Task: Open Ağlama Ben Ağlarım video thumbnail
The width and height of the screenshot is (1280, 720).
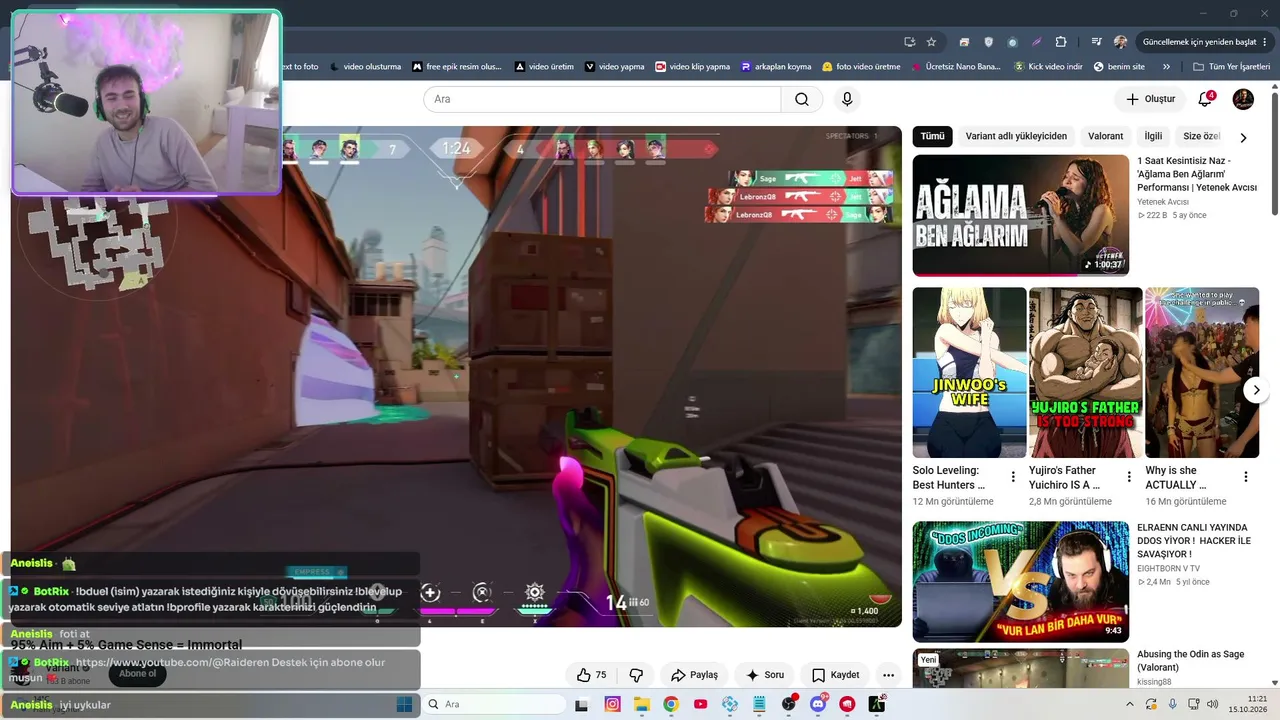Action: (x=1020, y=215)
